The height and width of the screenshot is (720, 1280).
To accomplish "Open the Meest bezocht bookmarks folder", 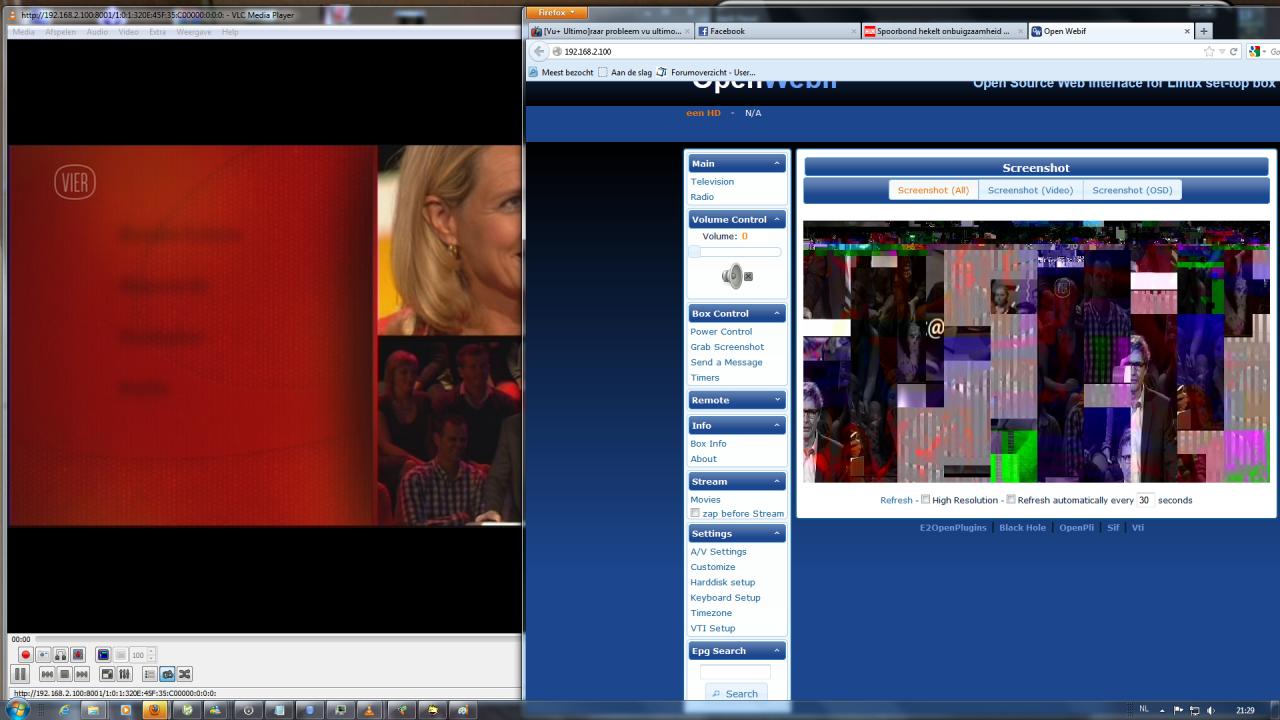I will (x=561, y=72).
